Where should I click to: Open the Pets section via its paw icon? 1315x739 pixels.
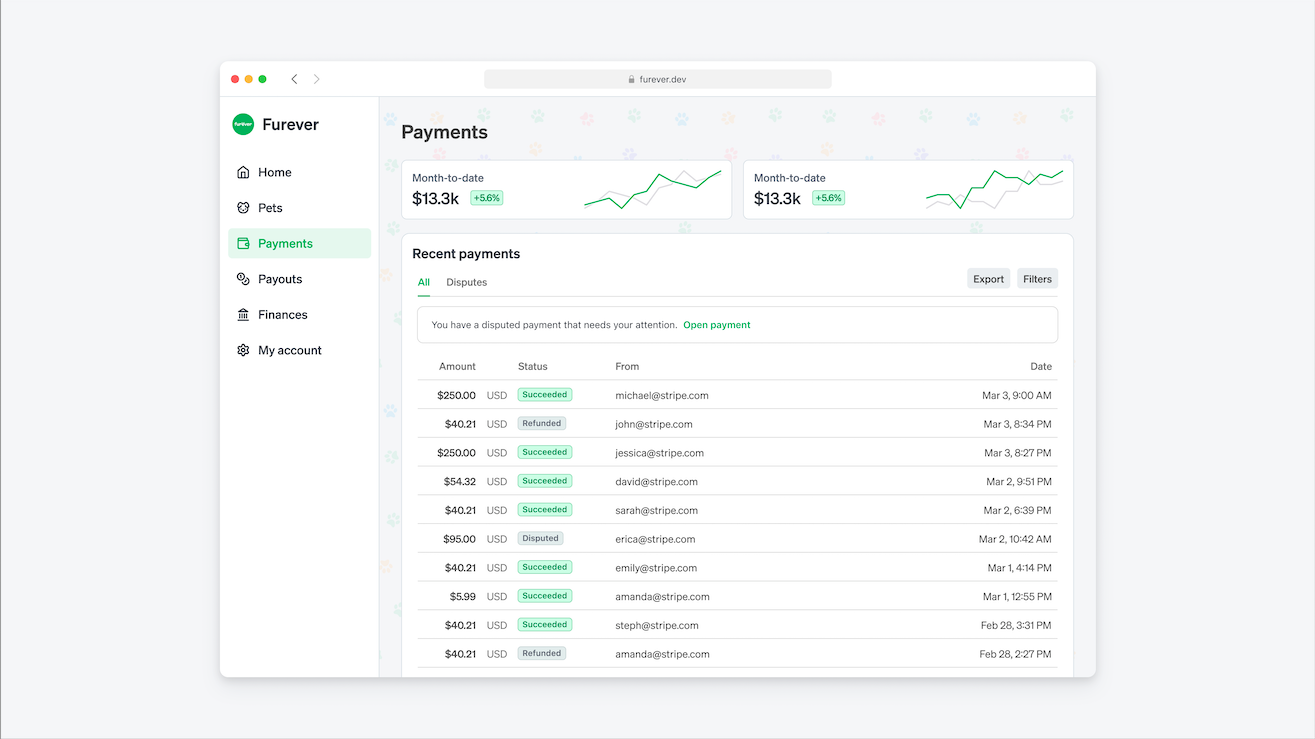pos(243,207)
